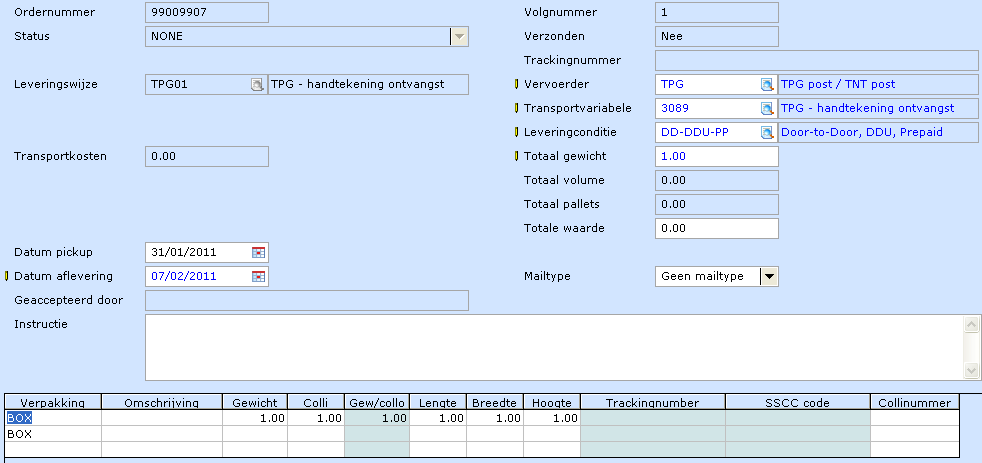Click the Volgnummer field
The image size is (982, 463).
click(x=717, y=13)
